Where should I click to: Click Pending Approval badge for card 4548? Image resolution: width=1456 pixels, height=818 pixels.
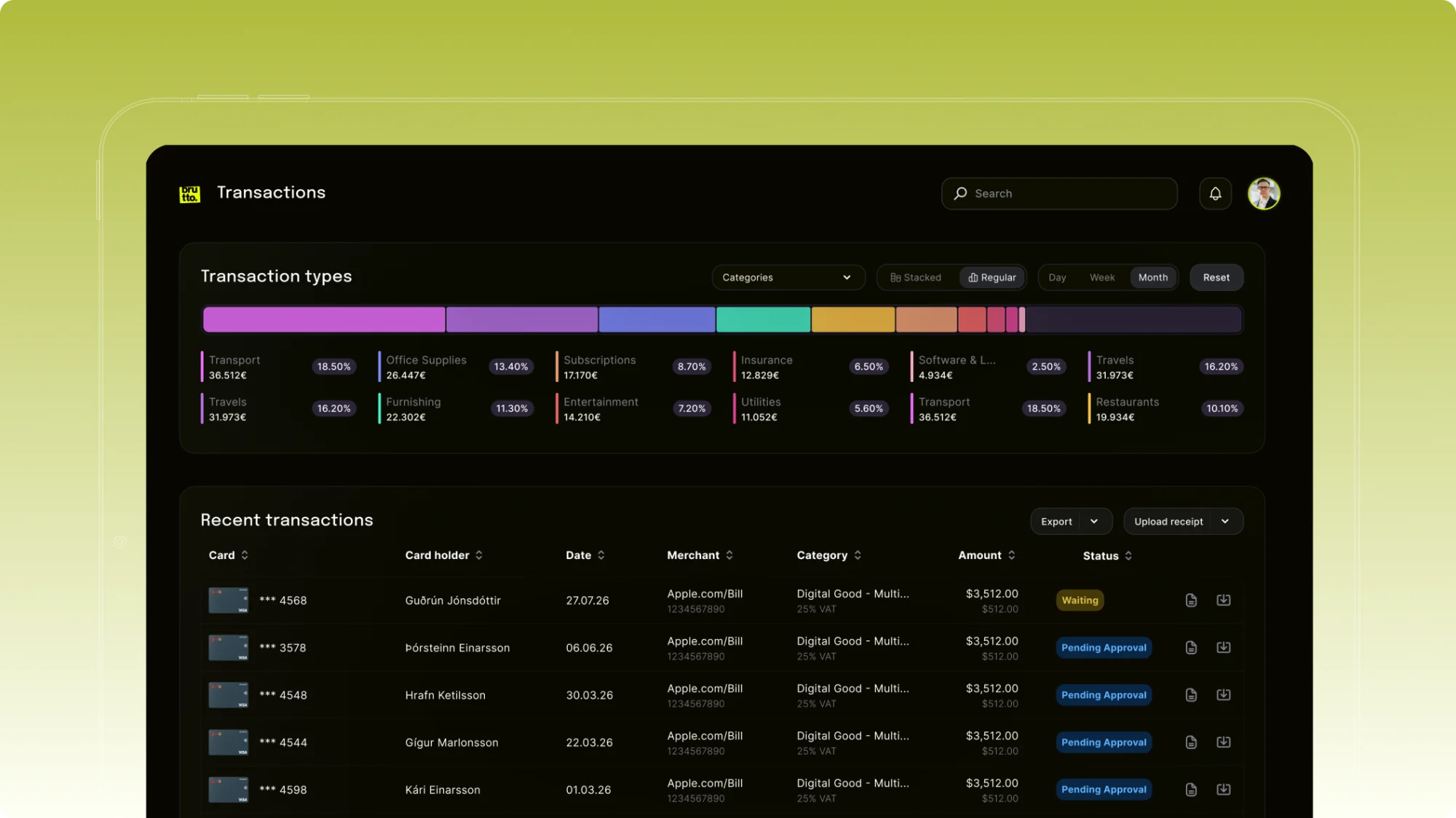pyautogui.click(x=1104, y=695)
